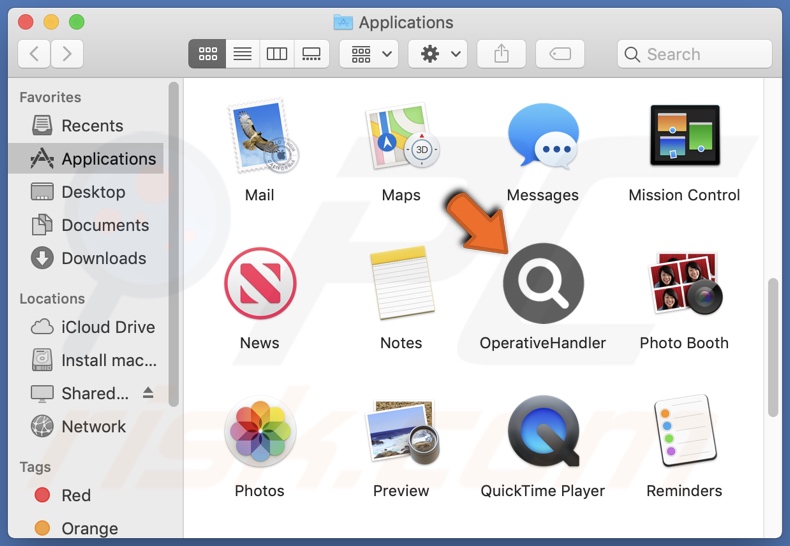790x546 pixels.
Task: Eject the Shared… volume
Action: tap(148, 393)
